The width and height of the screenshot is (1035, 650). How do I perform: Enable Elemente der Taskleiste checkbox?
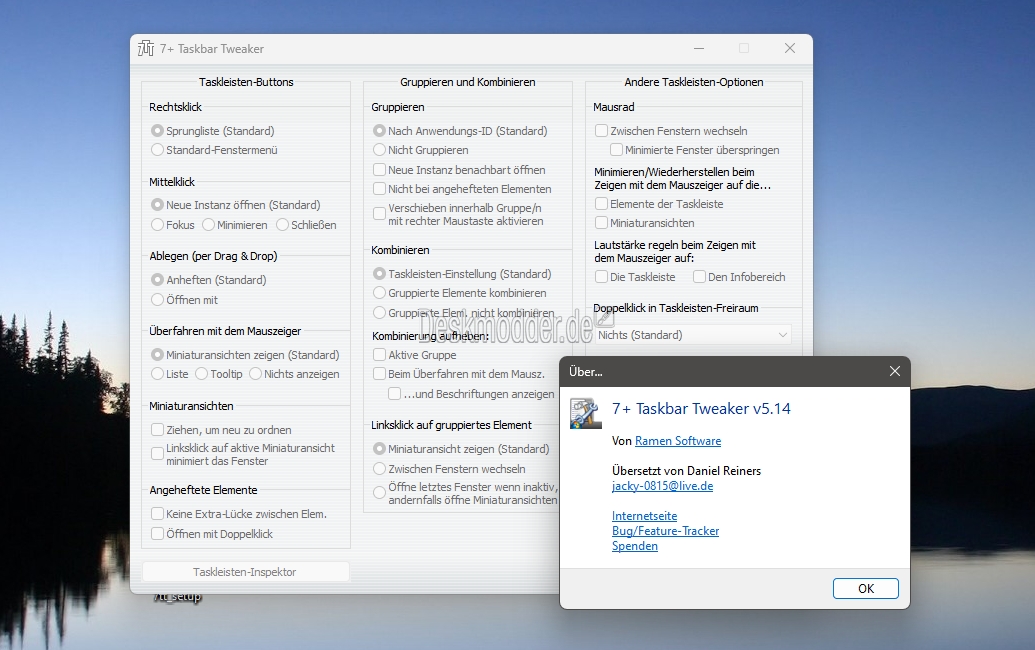point(601,204)
